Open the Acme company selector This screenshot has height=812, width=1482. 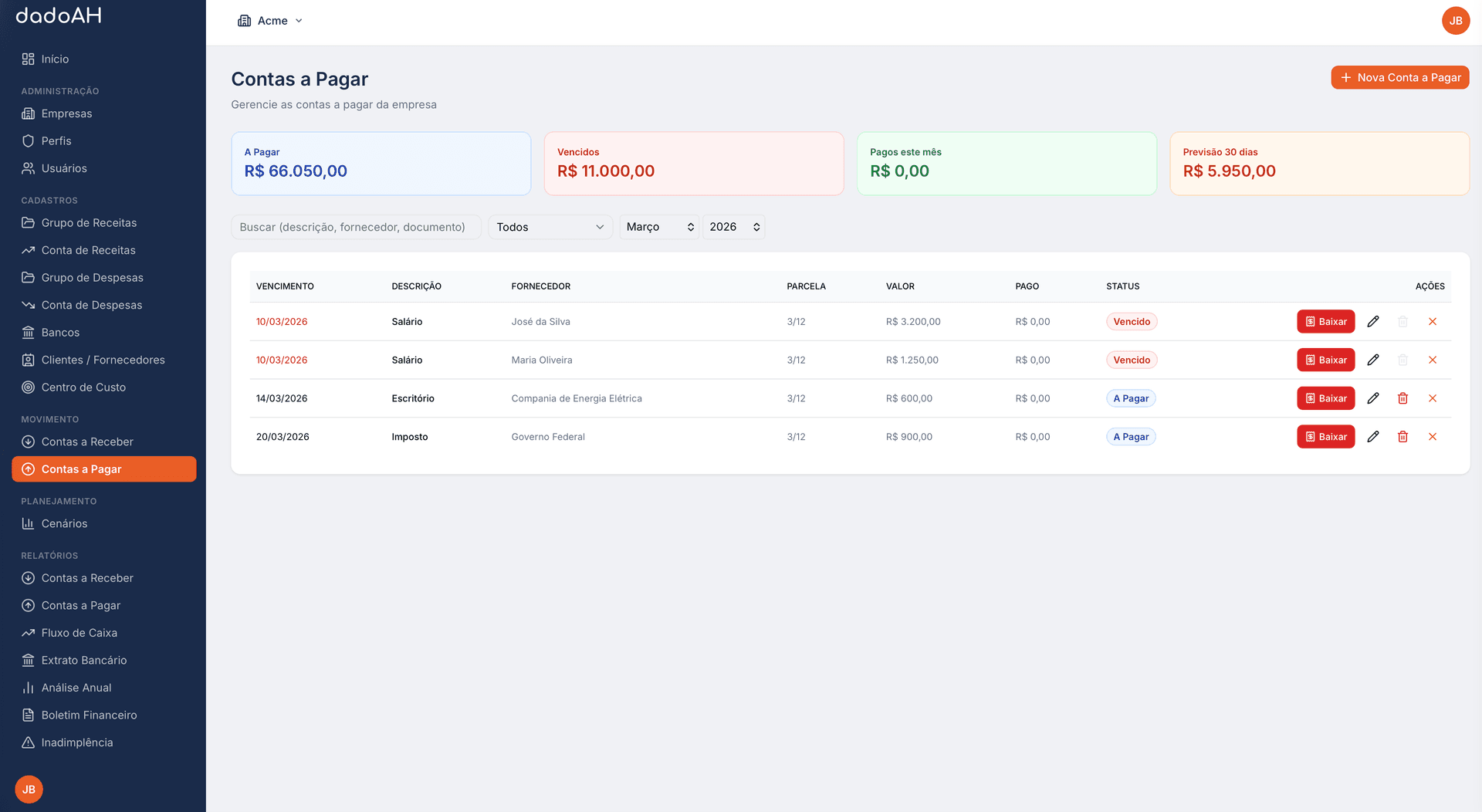(270, 21)
